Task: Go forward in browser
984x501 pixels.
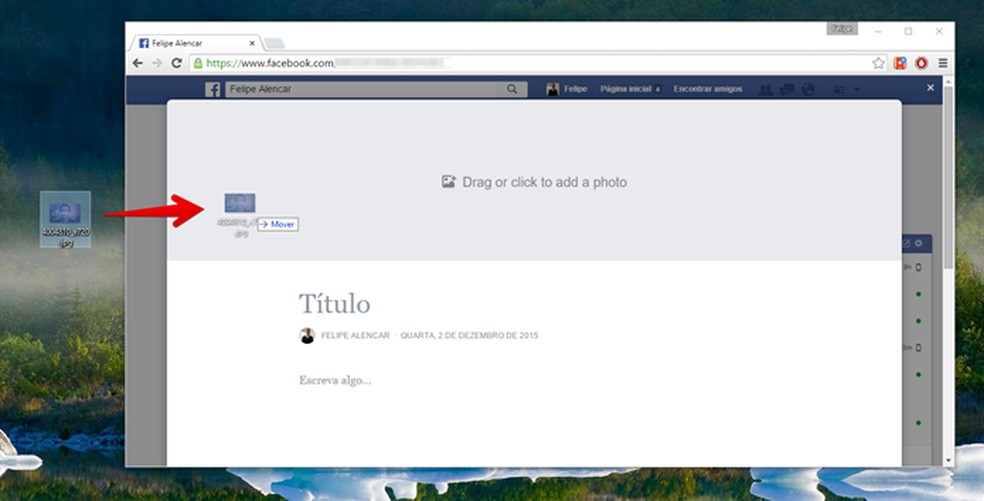Action: tap(157, 63)
